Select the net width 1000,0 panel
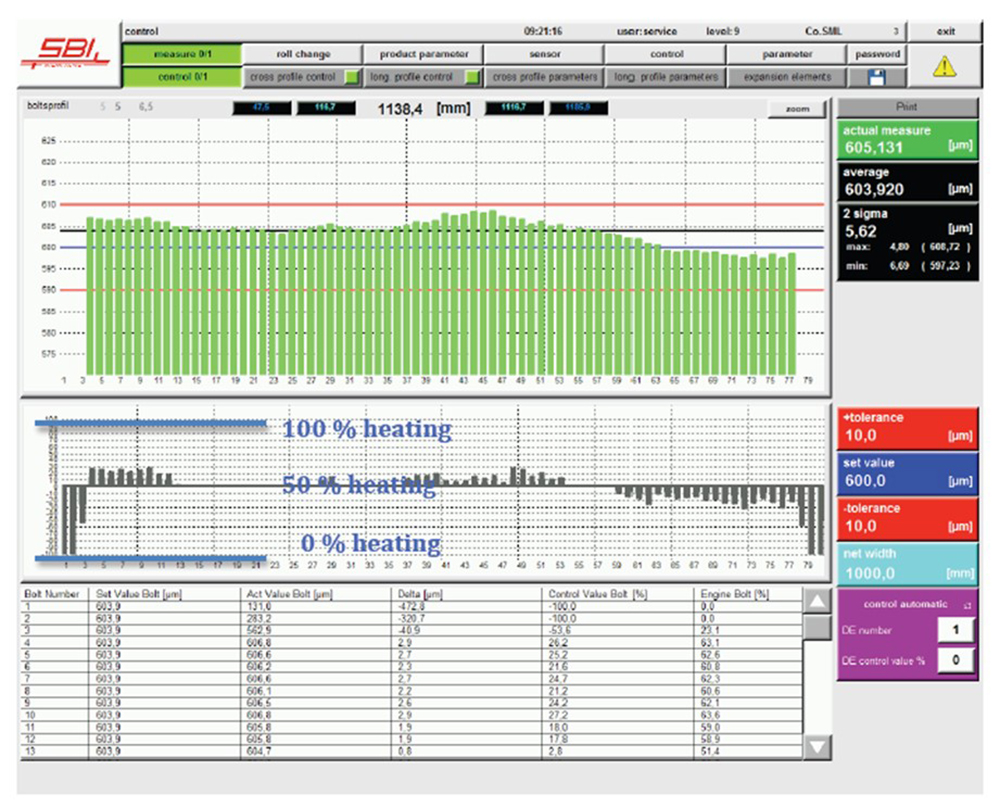The height and width of the screenshot is (807, 1000). click(x=907, y=564)
